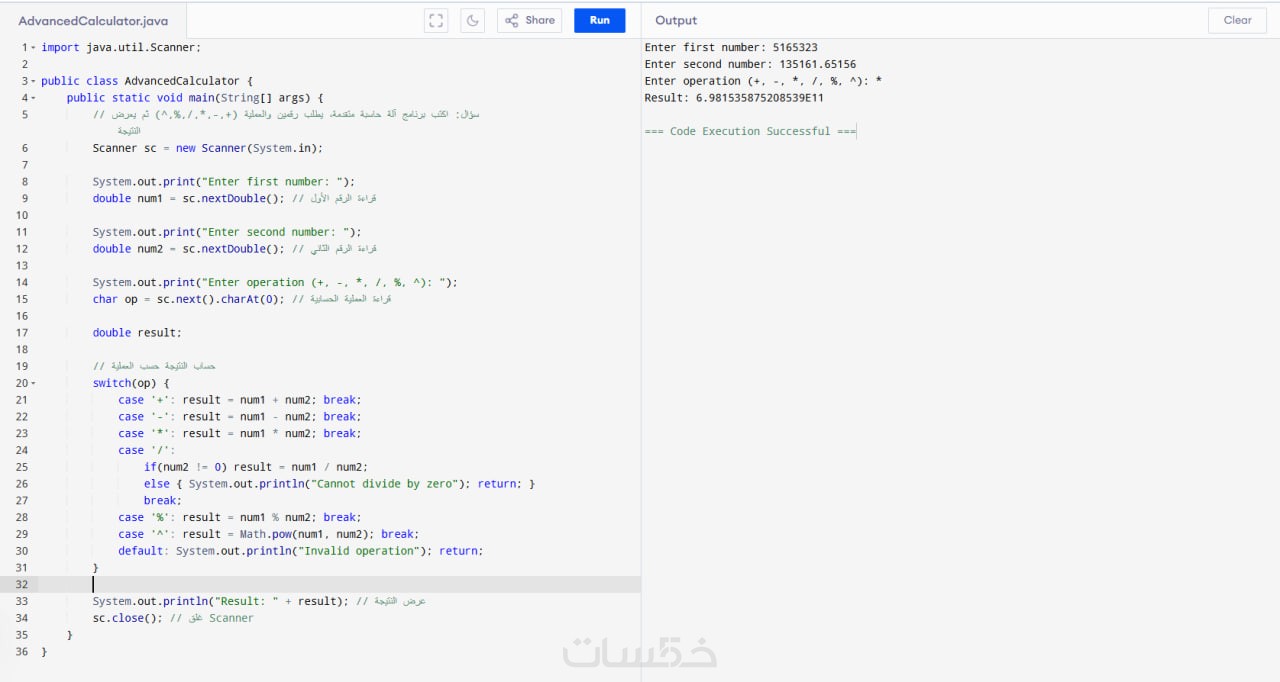Click 'Scanner sc = new Scanner(System.in);' line
Image resolution: width=1280 pixels, height=682 pixels.
pyautogui.click(x=208, y=148)
